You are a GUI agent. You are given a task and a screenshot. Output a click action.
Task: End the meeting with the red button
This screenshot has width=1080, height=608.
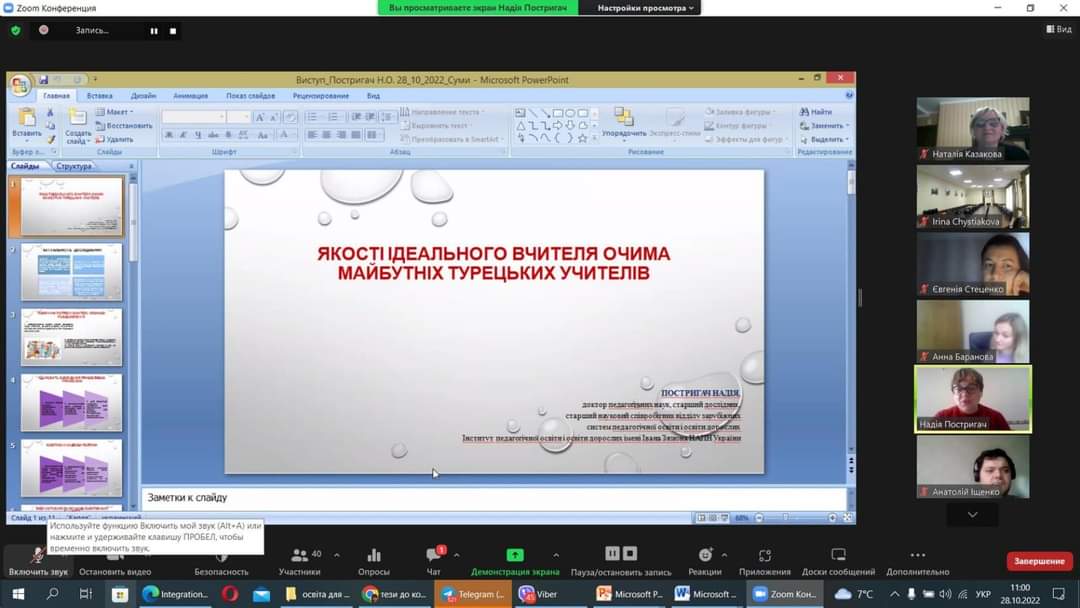coord(1040,561)
